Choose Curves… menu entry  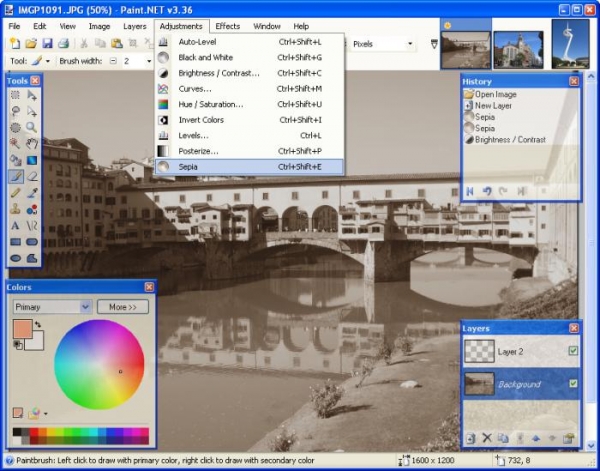pyautogui.click(x=249, y=89)
